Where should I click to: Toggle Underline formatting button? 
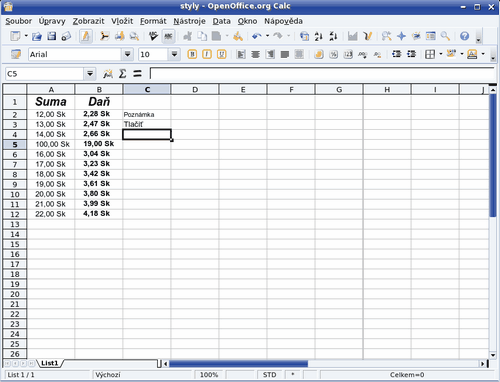(221, 54)
